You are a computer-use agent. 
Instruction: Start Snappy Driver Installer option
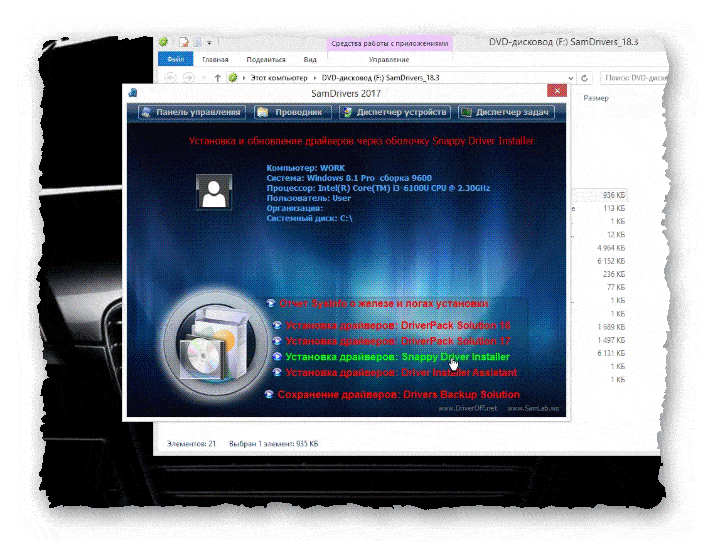pyautogui.click(x=397, y=357)
